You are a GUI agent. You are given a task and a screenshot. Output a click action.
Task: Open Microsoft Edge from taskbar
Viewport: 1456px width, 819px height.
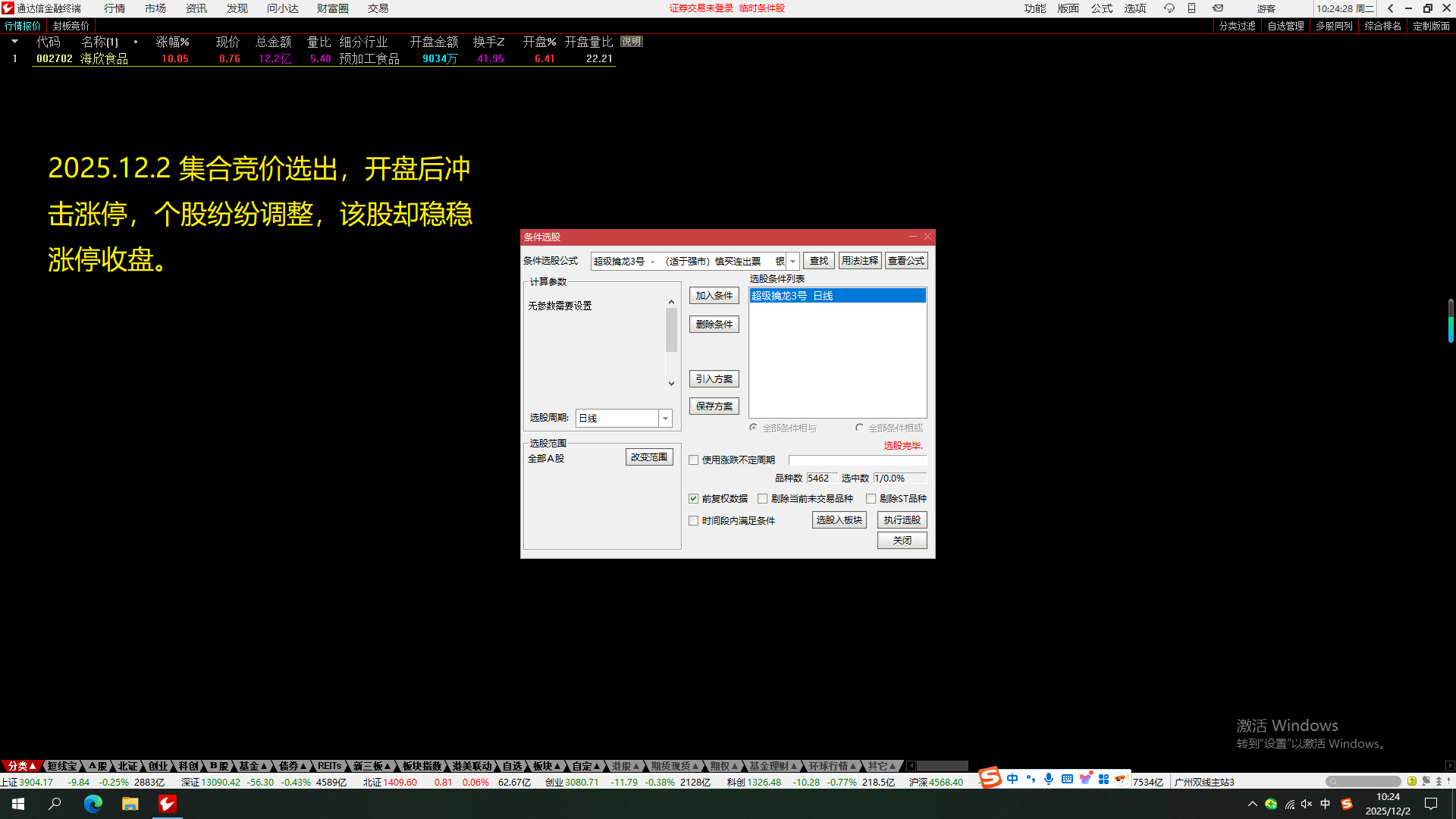coord(93,804)
